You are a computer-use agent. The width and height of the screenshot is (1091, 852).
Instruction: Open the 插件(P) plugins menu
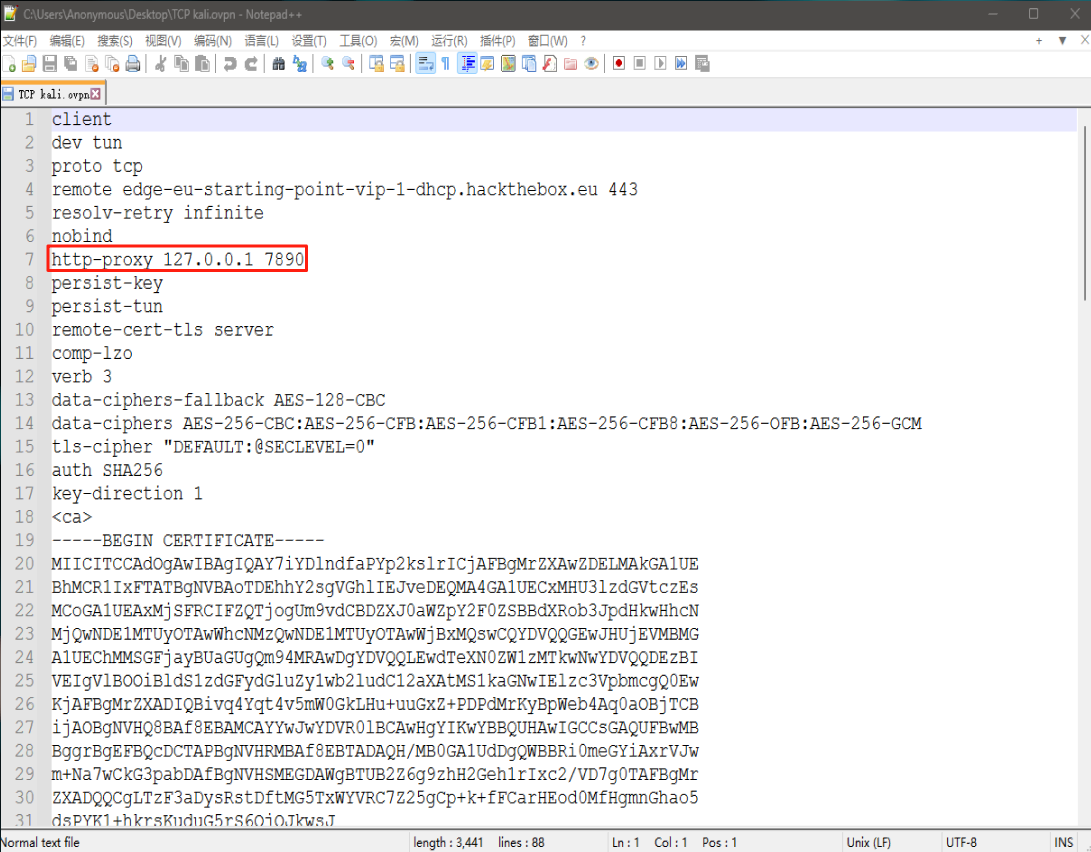coord(497,41)
